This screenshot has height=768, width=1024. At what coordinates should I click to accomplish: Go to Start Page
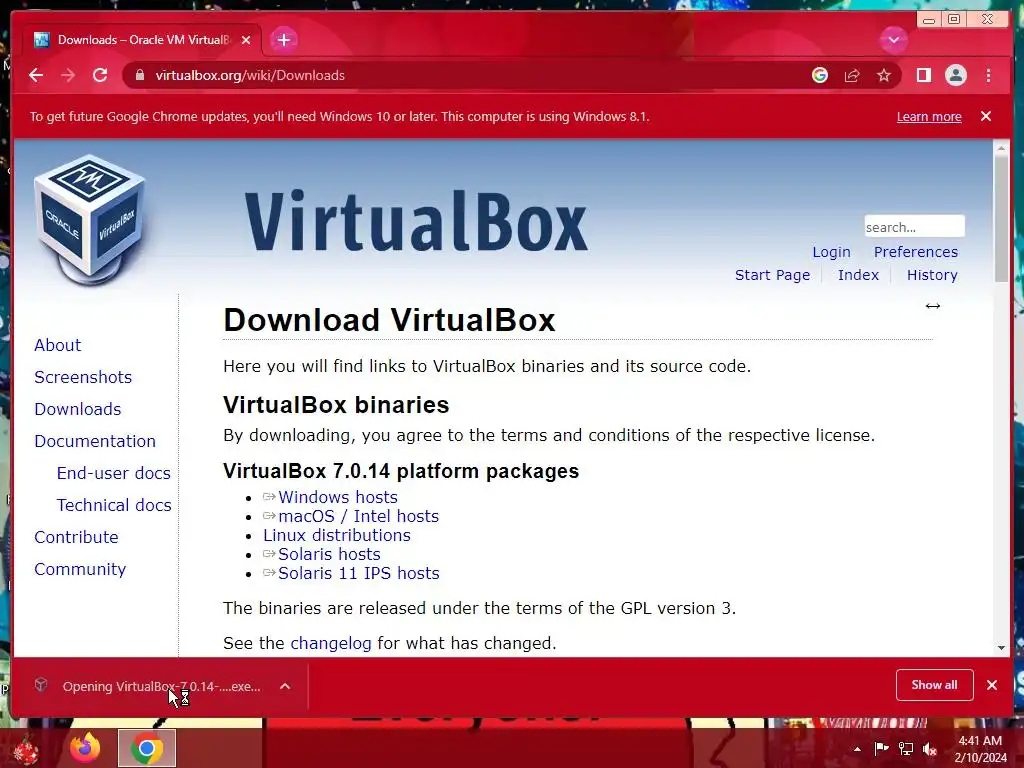[772, 275]
